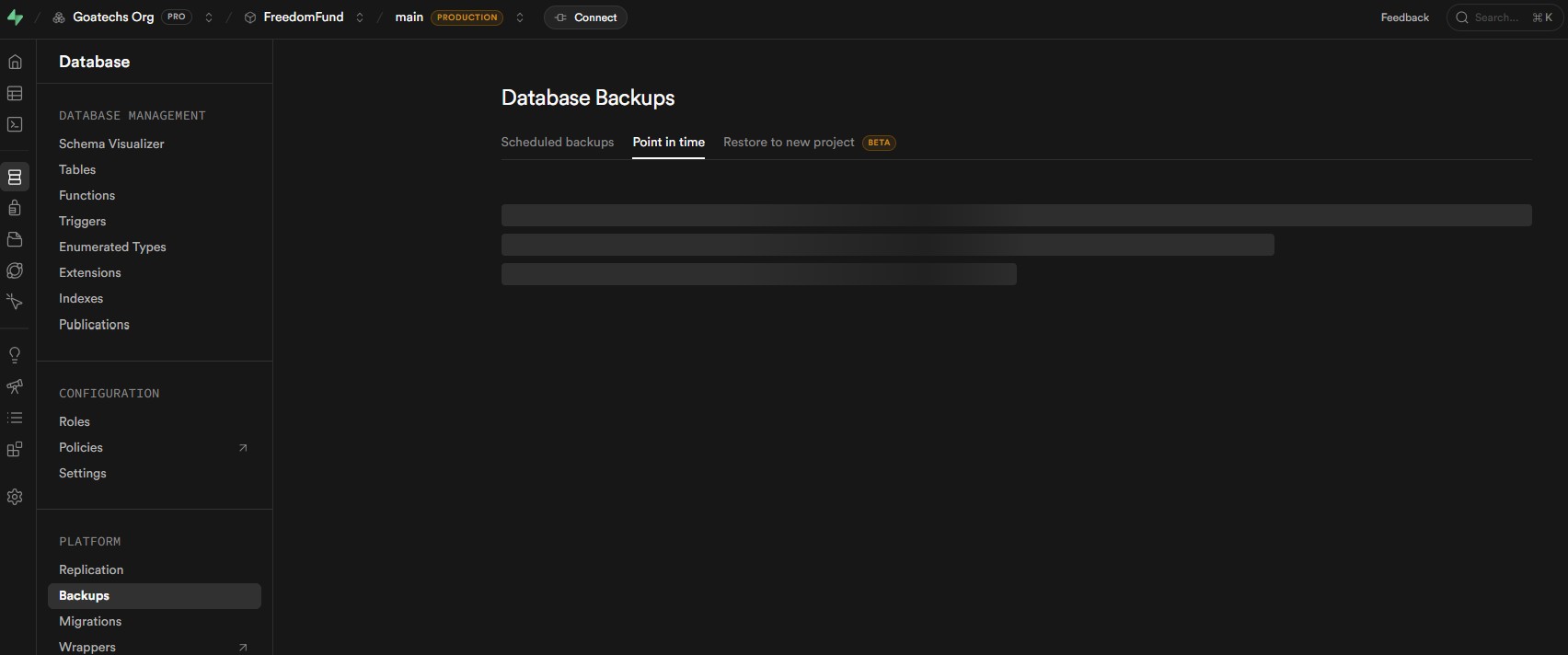Open the FreedomFund project link
Viewport: 1568px width, 655px height.
click(x=304, y=17)
